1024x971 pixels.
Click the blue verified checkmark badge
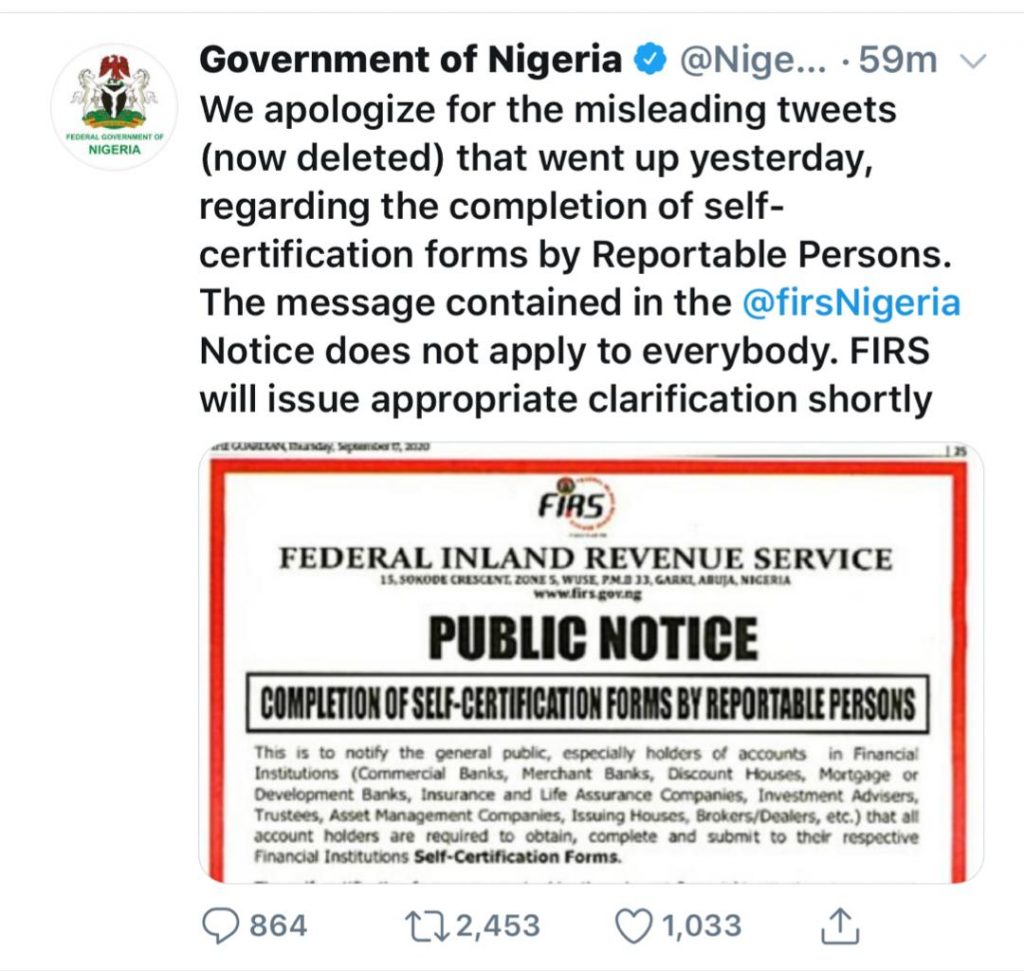(x=647, y=59)
